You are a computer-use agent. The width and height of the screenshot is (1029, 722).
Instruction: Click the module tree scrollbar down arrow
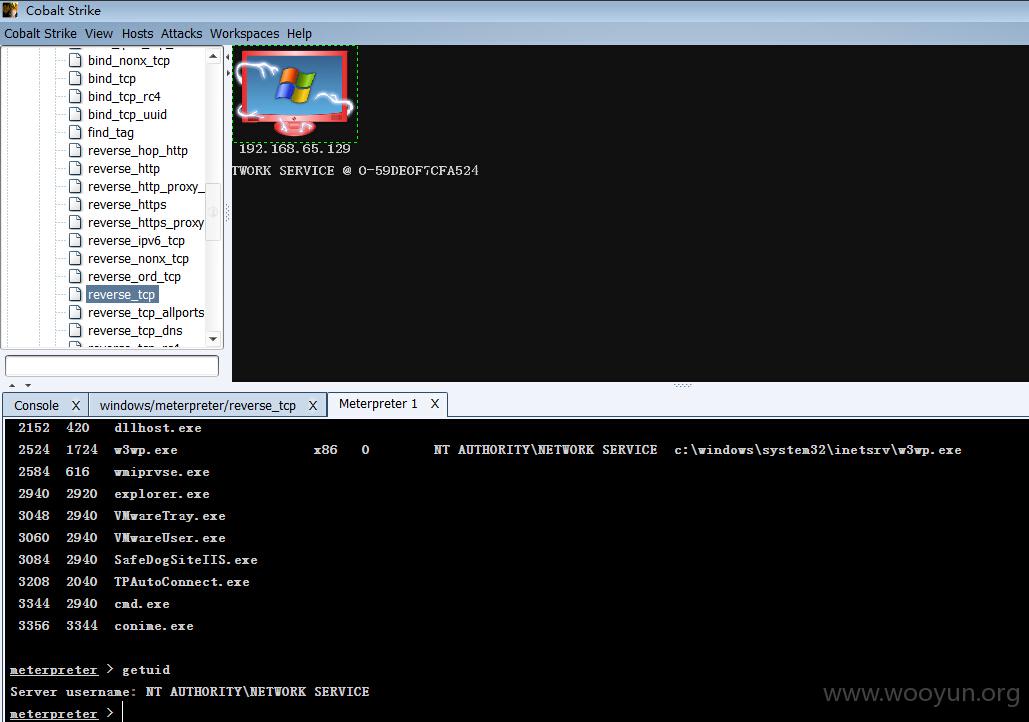(x=213, y=339)
